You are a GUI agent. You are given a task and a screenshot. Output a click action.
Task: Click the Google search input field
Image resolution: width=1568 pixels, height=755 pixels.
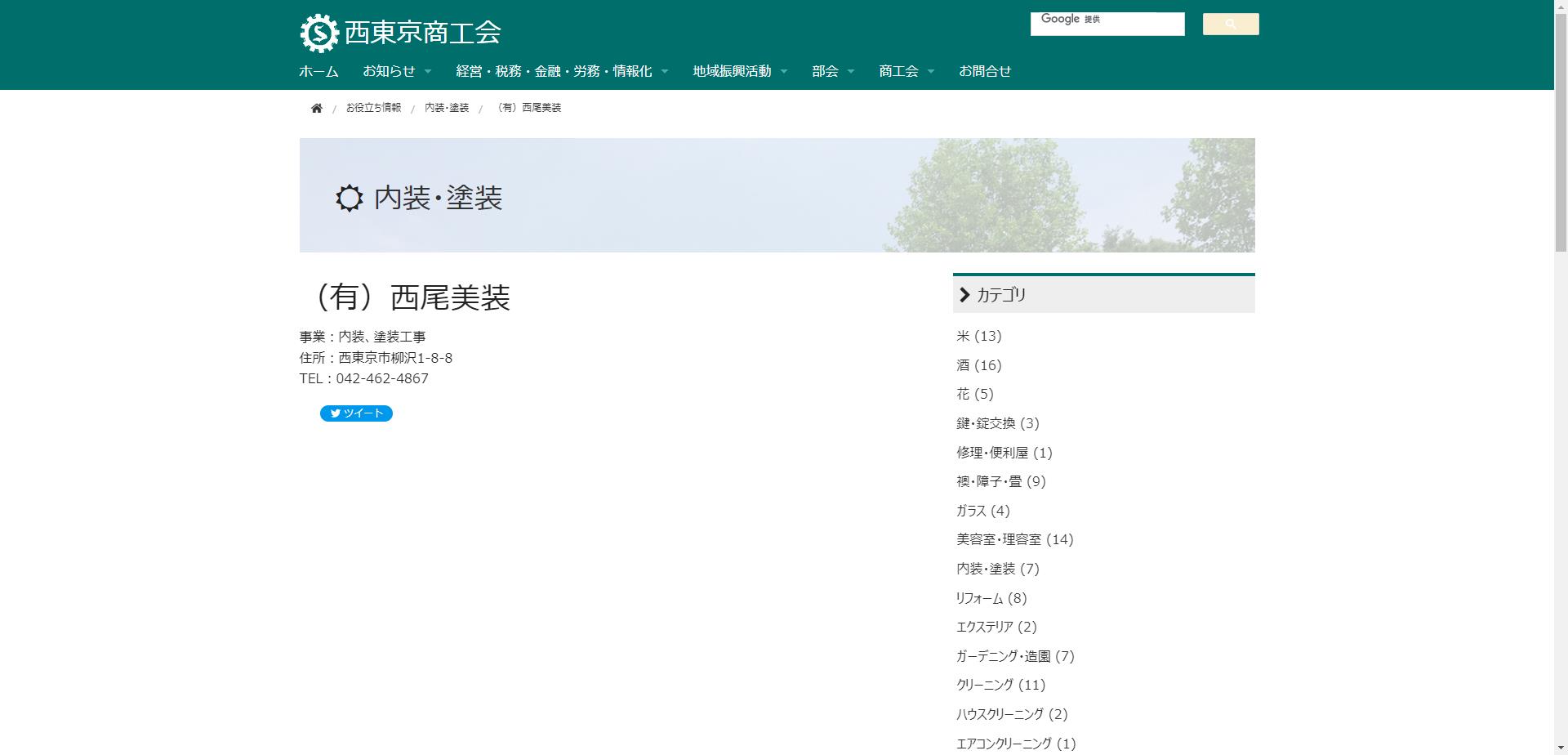point(1107,24)
